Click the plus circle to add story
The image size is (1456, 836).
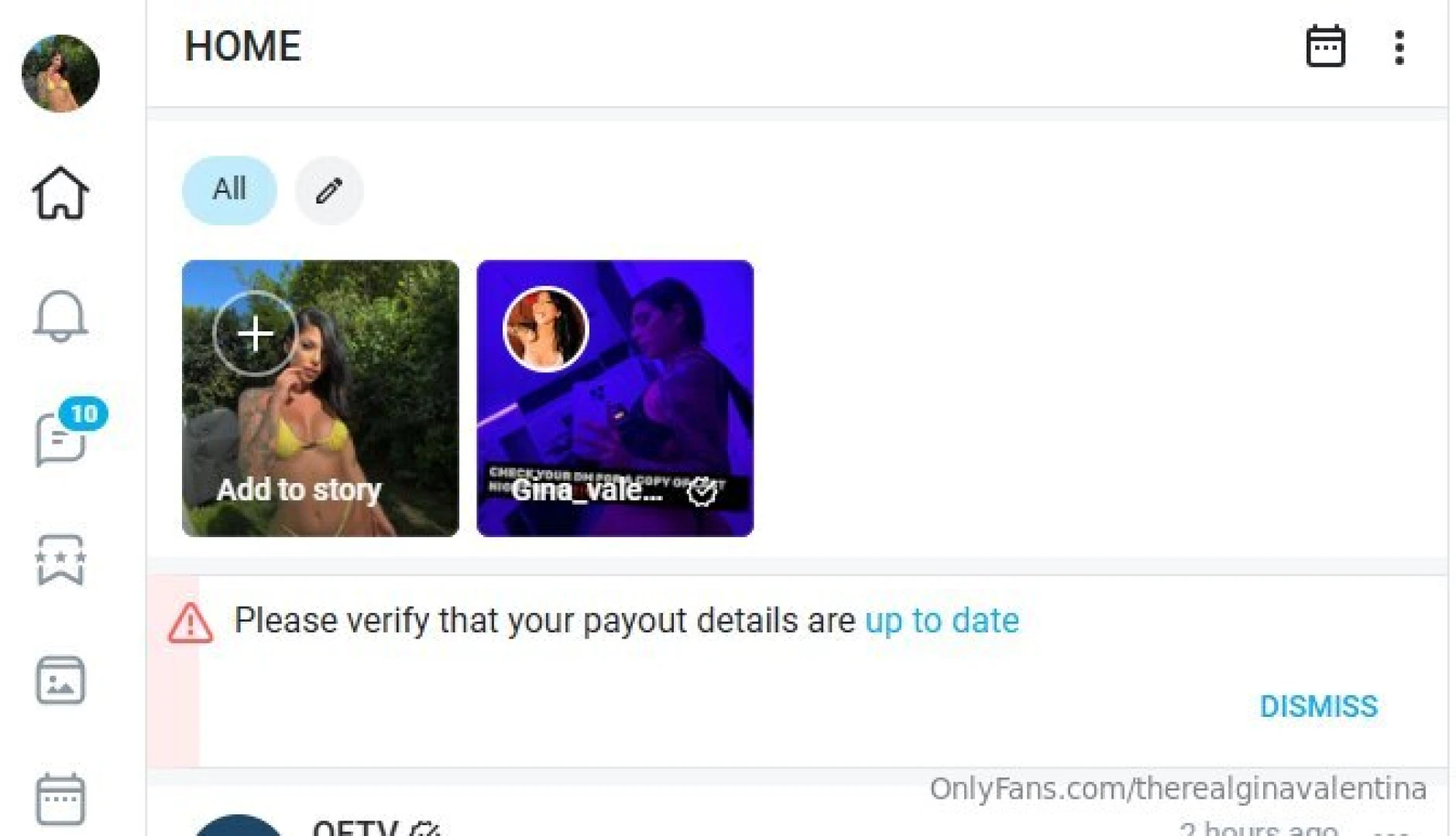click(255, 334)
